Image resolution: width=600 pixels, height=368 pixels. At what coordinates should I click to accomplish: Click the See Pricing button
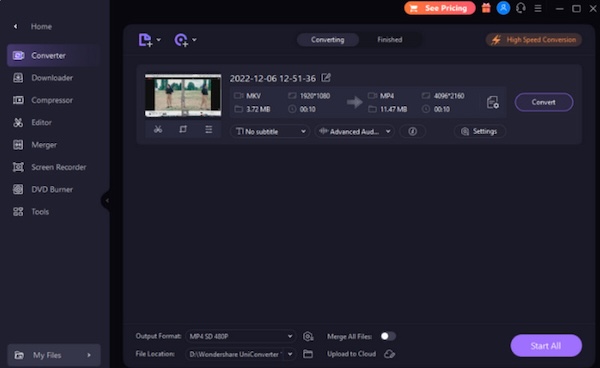click(440, 8)
